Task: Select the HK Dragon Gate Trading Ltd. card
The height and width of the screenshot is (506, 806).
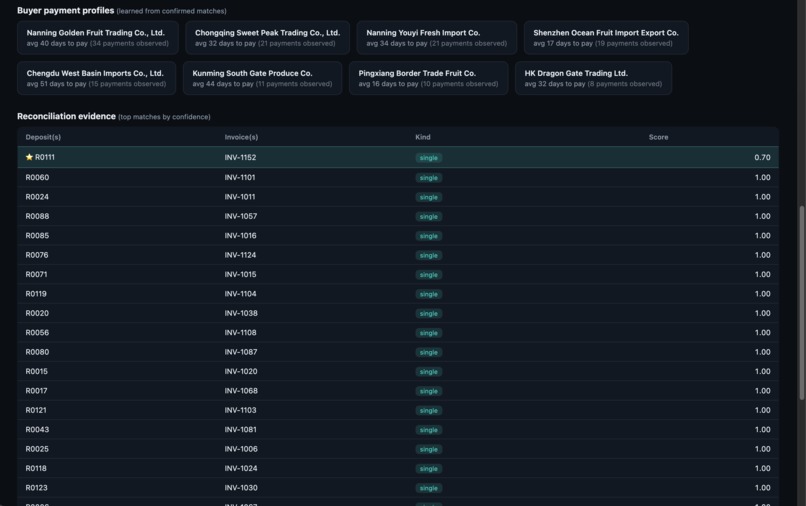Action: (593, 78)
